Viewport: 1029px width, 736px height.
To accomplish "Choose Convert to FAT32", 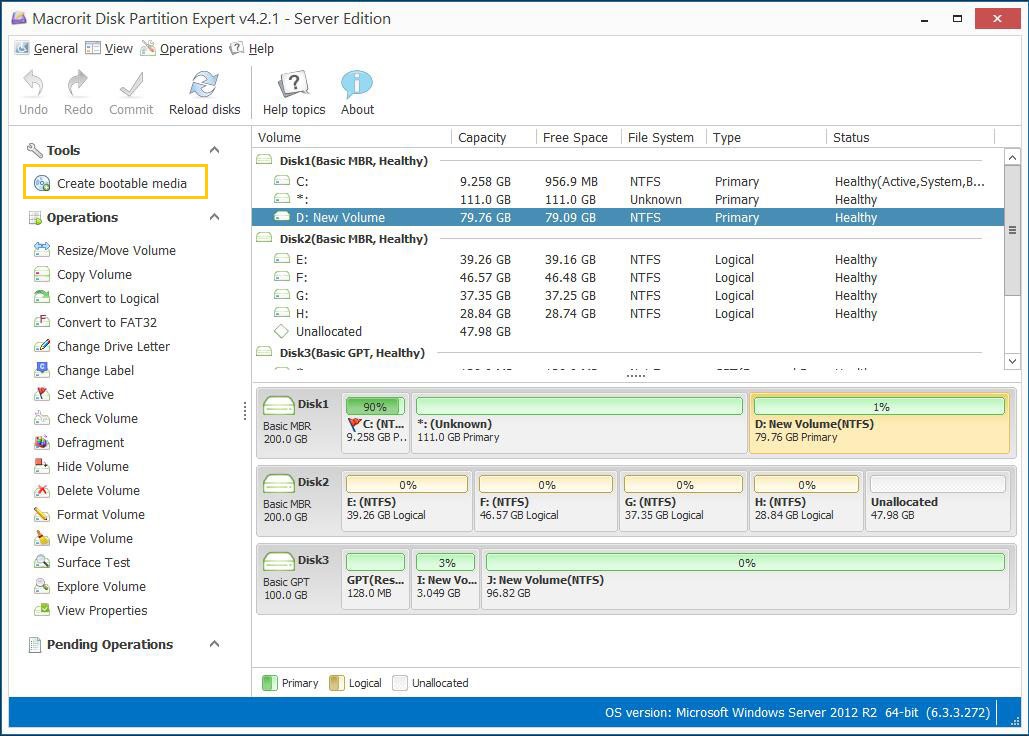I will 95,322.
